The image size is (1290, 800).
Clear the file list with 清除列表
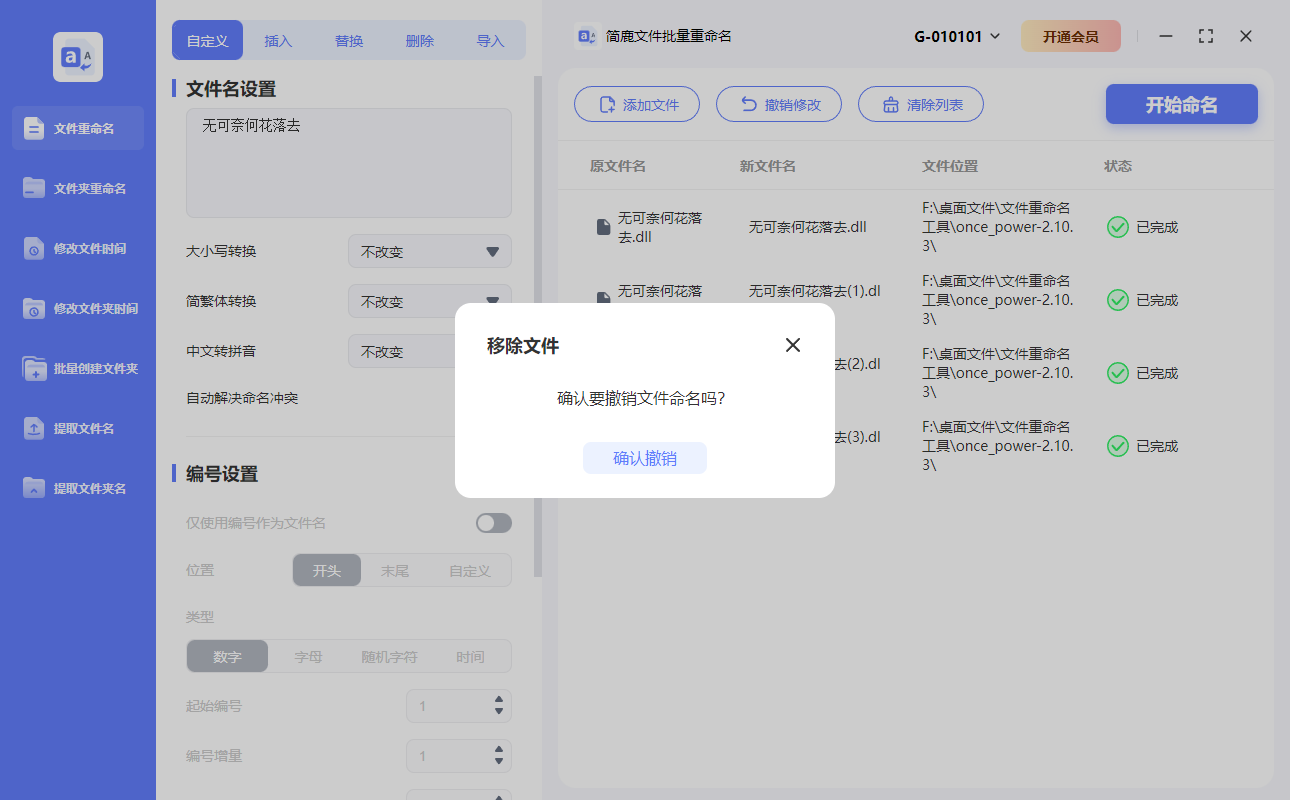pyautogui.click(x=921, y=104)
